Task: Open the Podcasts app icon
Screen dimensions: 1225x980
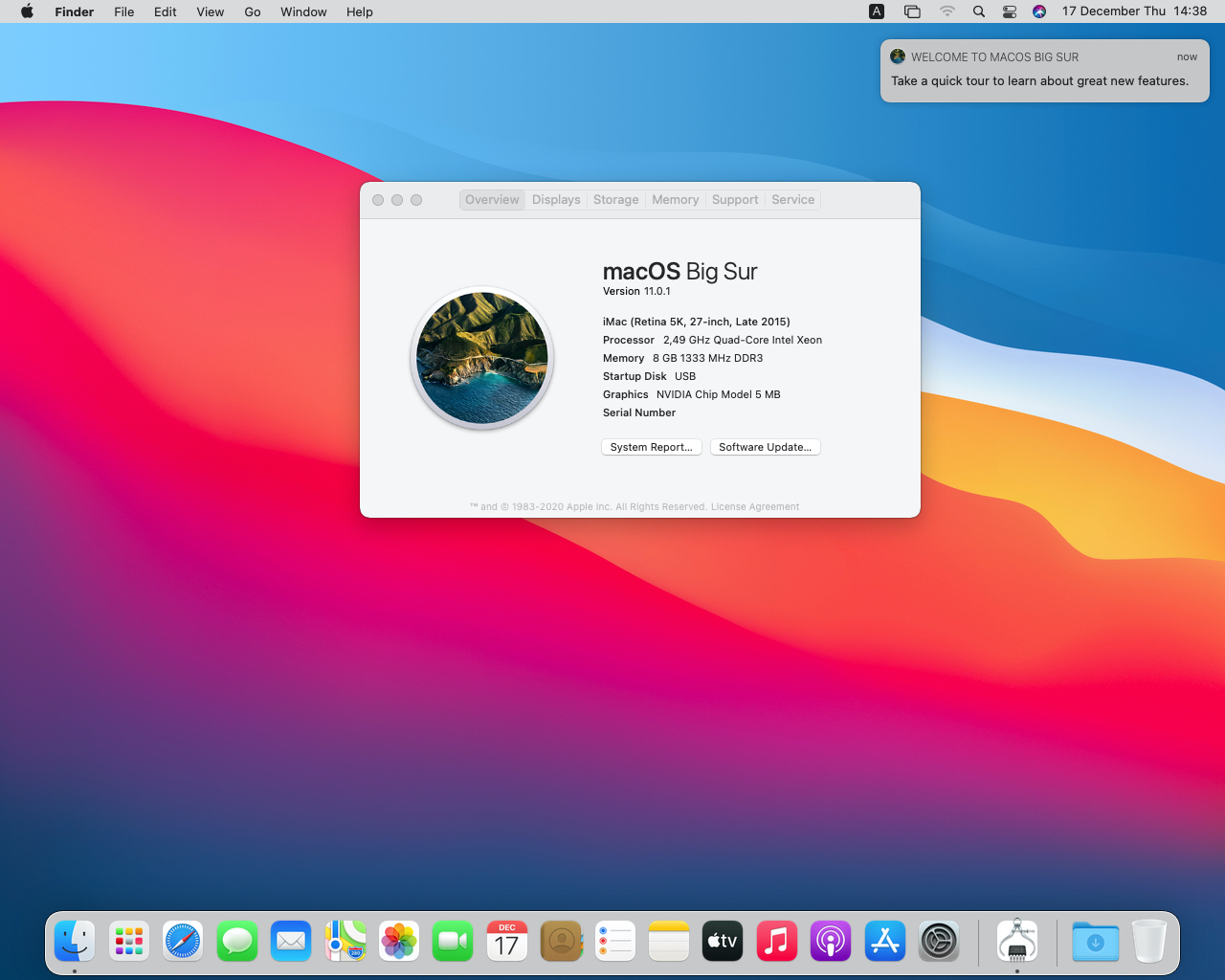Action: 831,942
